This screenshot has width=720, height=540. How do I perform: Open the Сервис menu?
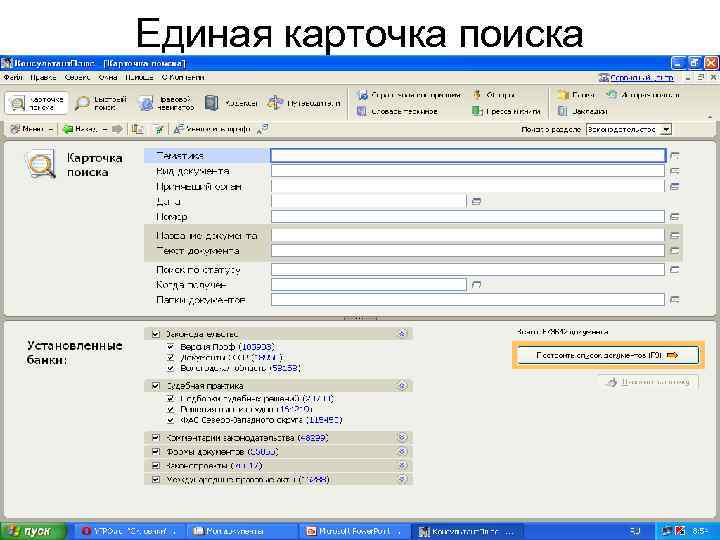[x=77, y=77]
